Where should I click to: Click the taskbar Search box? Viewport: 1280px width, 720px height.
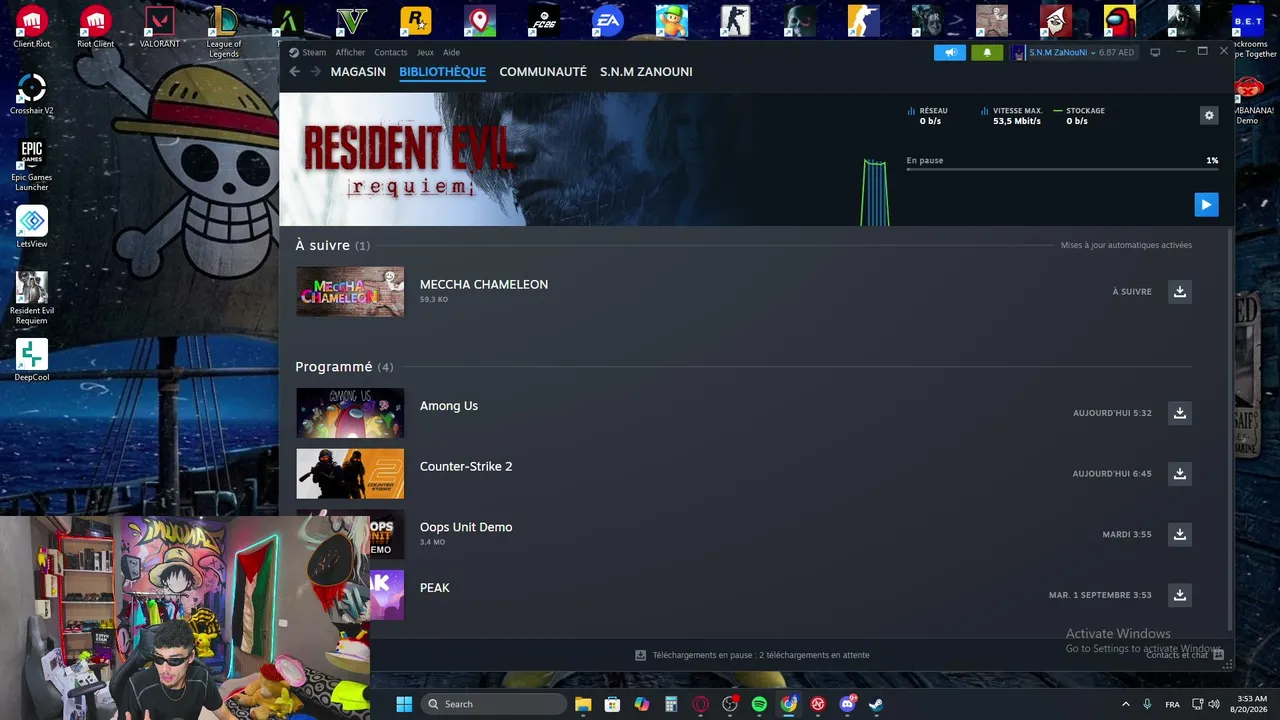coord(494,704)
